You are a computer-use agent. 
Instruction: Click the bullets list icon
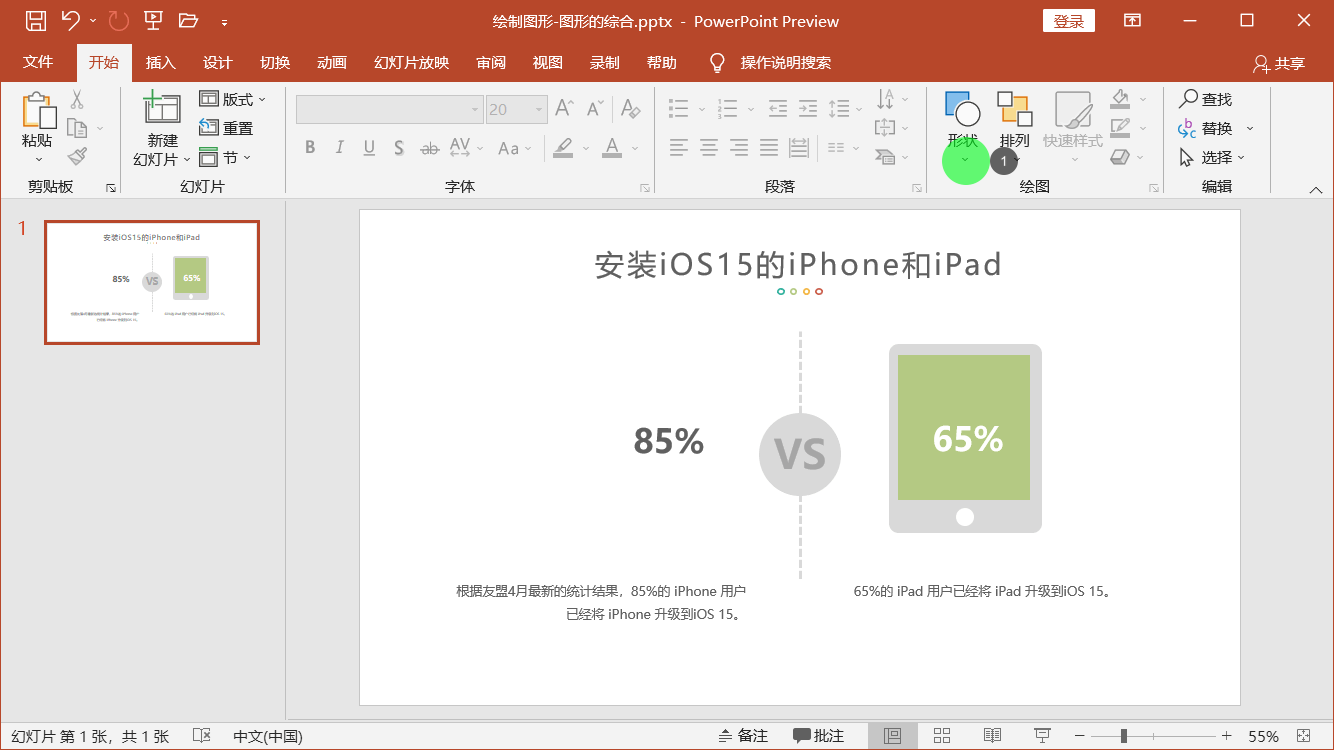(679, 108)
